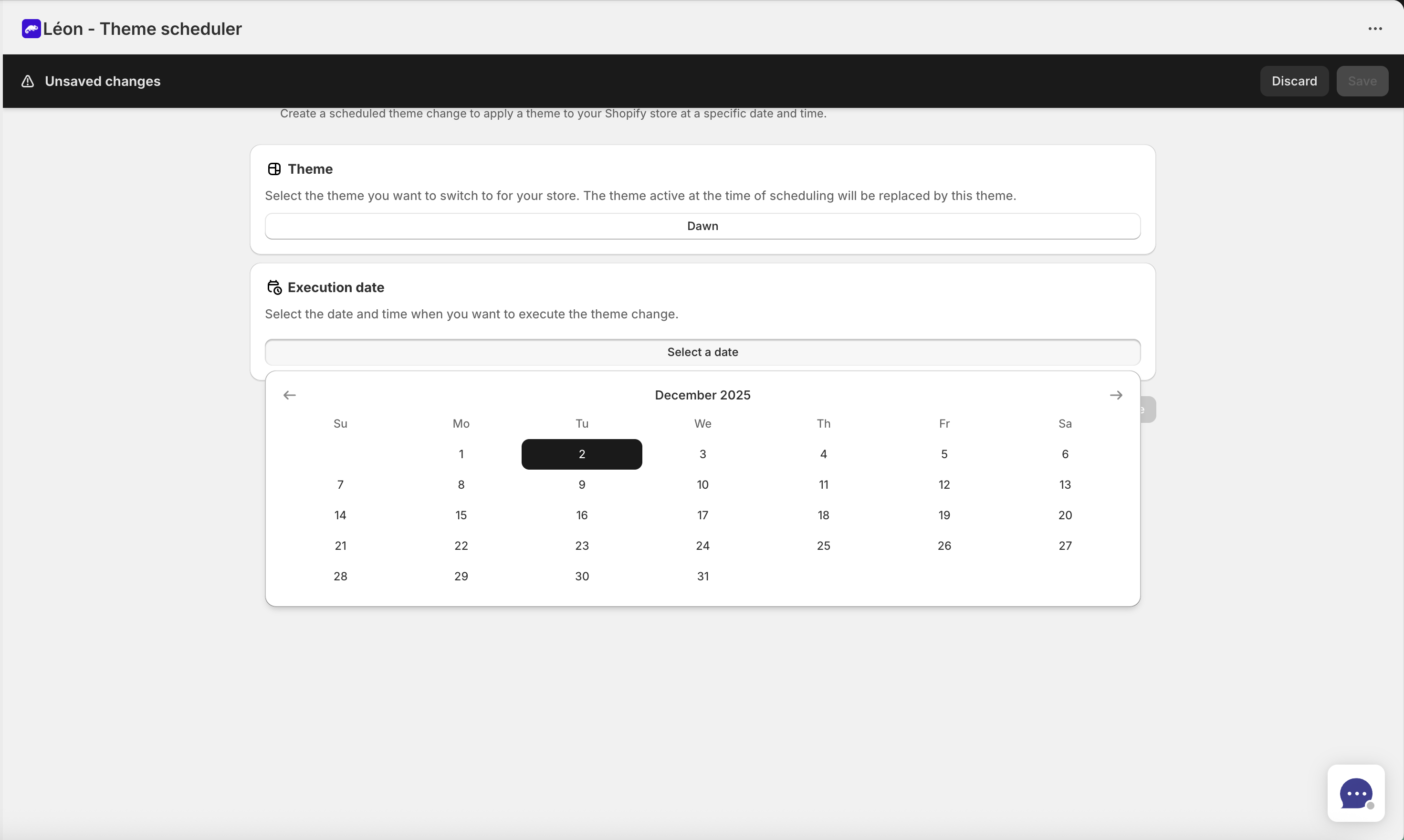Click the Su weekday column header
Image resolution: width=1404 pixels, height=840 pixels.
(340, 423)
